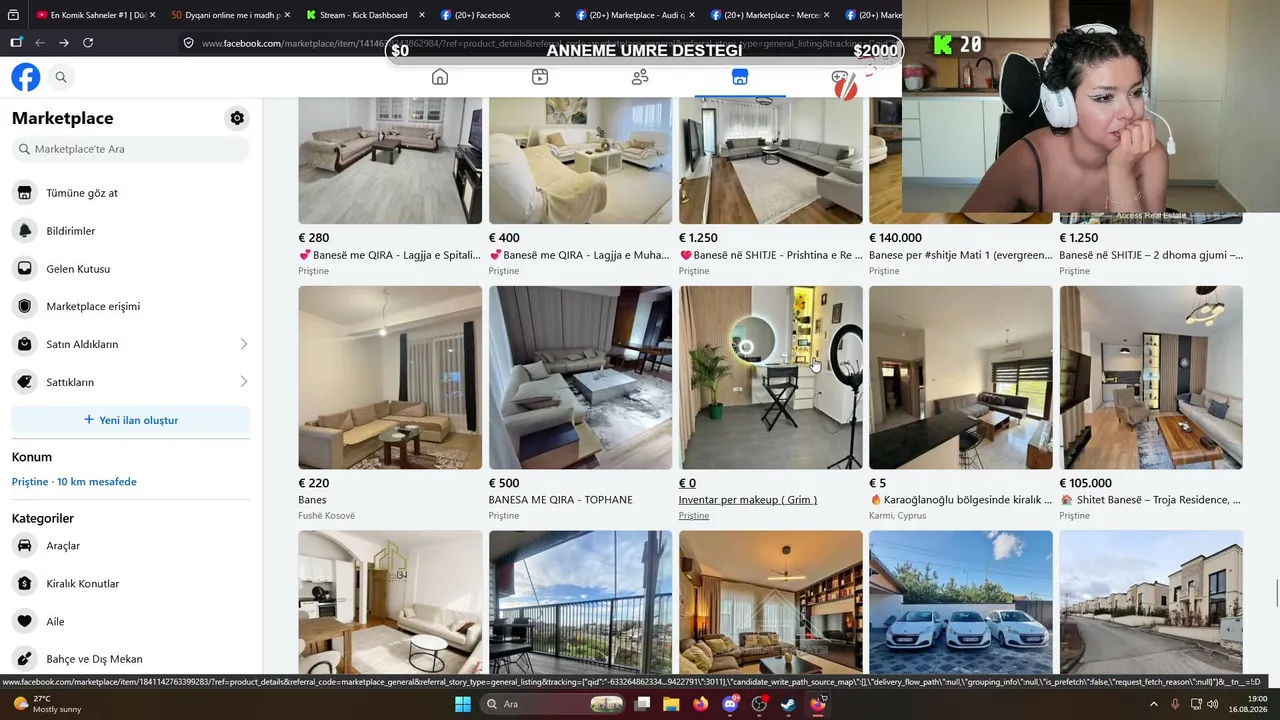This screenshot has height=720, width=1280.
Task: Open the € 280 Banesë me QIRA listing title
Action: (x=389, y=255)
